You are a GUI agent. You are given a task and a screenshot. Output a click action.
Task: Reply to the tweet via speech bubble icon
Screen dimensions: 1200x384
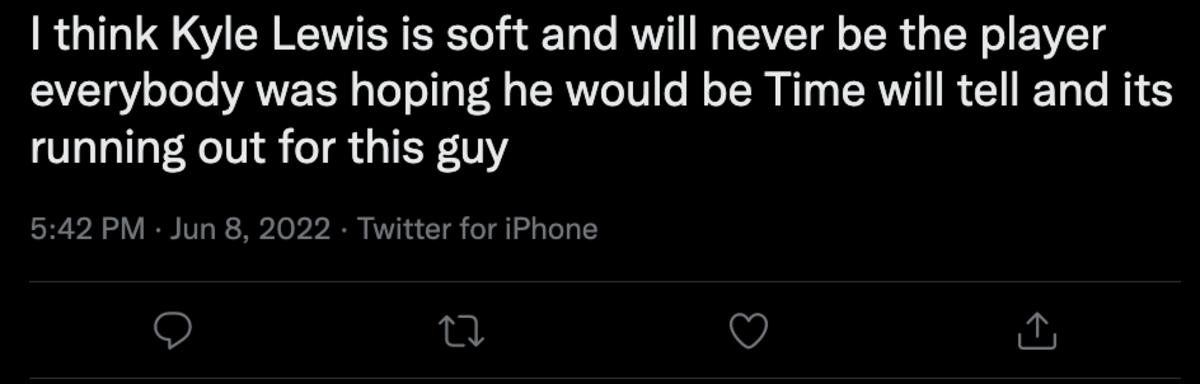pos(171,331)
